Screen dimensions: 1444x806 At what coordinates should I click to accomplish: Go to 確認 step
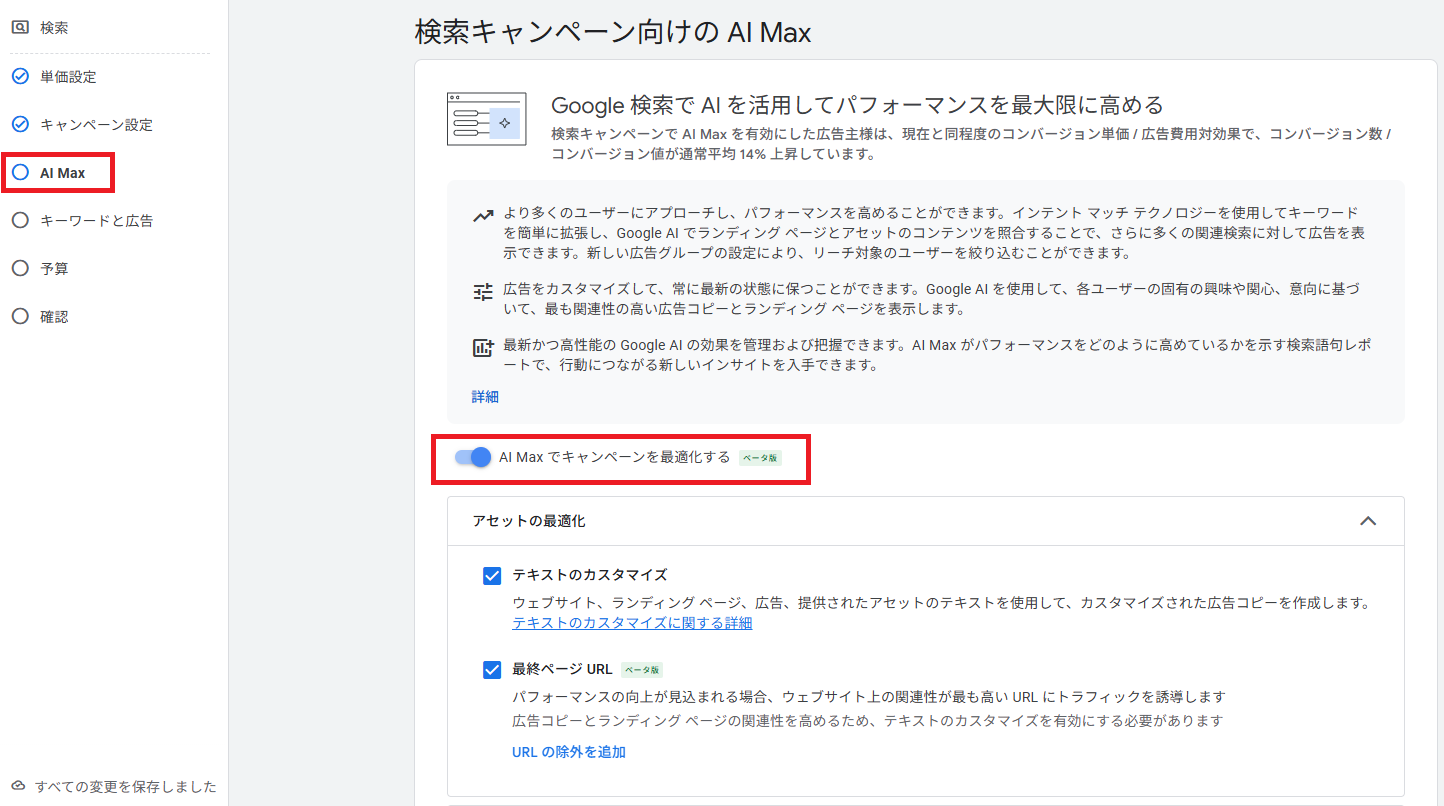[54, 316]
